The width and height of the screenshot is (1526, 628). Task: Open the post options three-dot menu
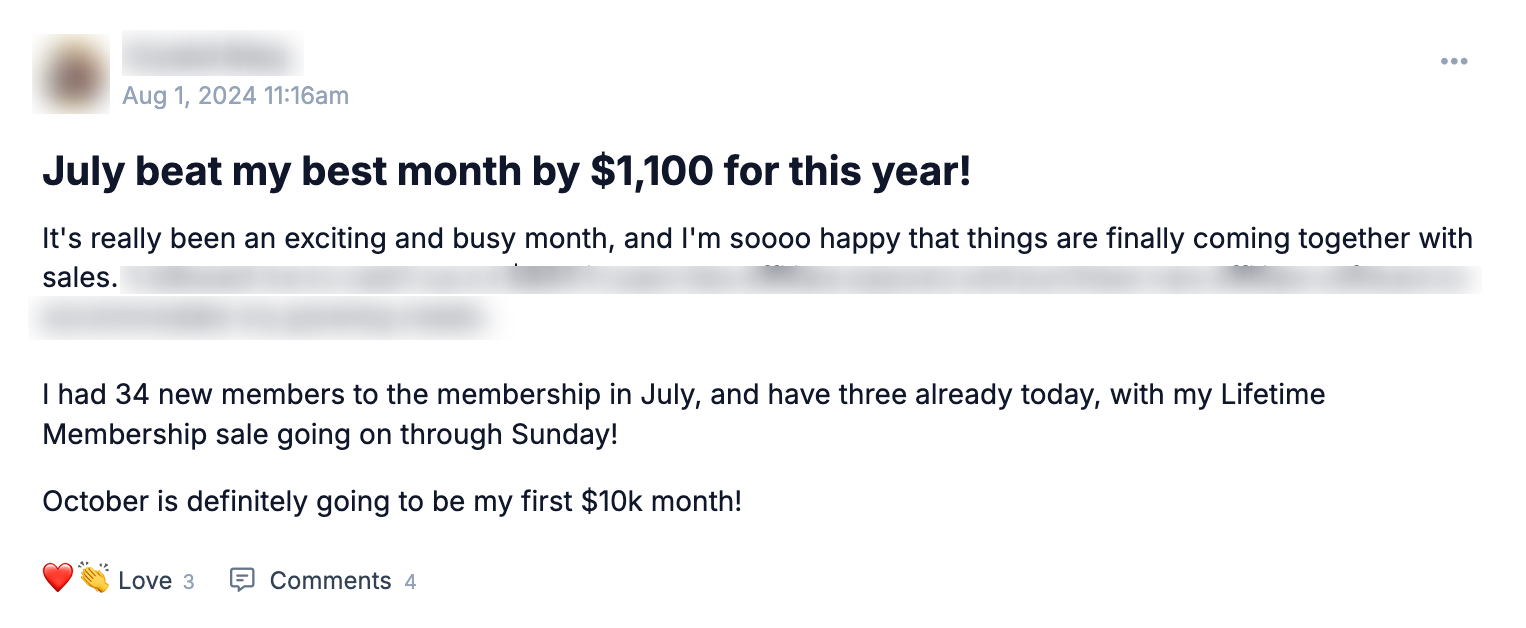[x=1453, y=62]
